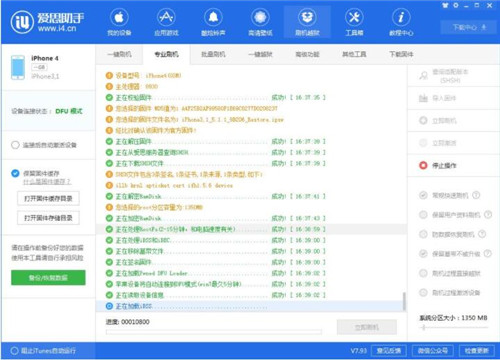Click help icon beside 常规快速刷机 option
The height and width of the screenshot is (360, 500).
coord(476,195)
